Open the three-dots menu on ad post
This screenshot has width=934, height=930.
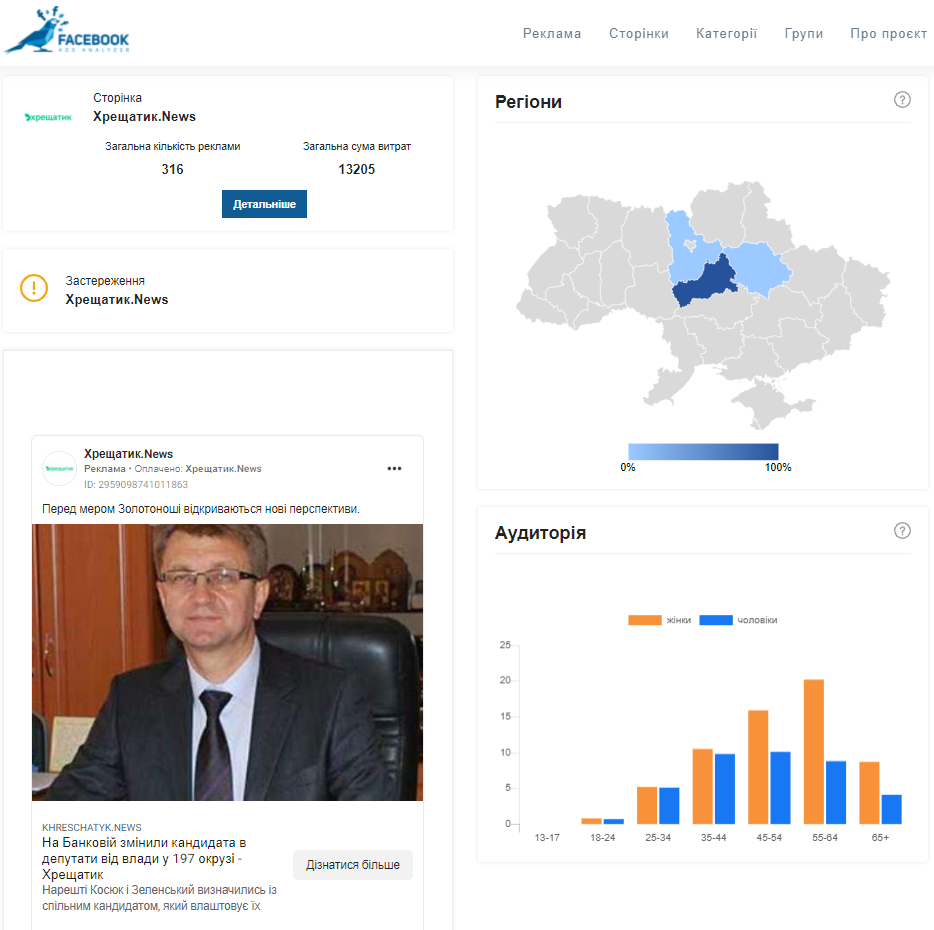[394, 468]
